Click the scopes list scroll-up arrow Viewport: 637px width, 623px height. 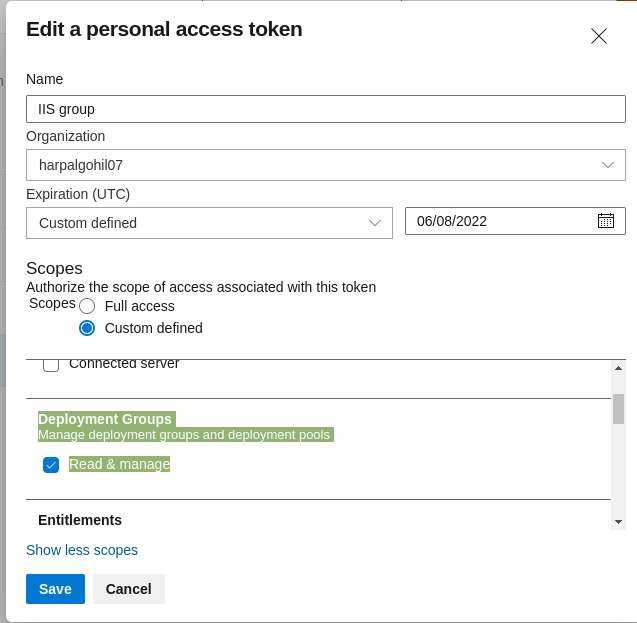tap(618, 368)
